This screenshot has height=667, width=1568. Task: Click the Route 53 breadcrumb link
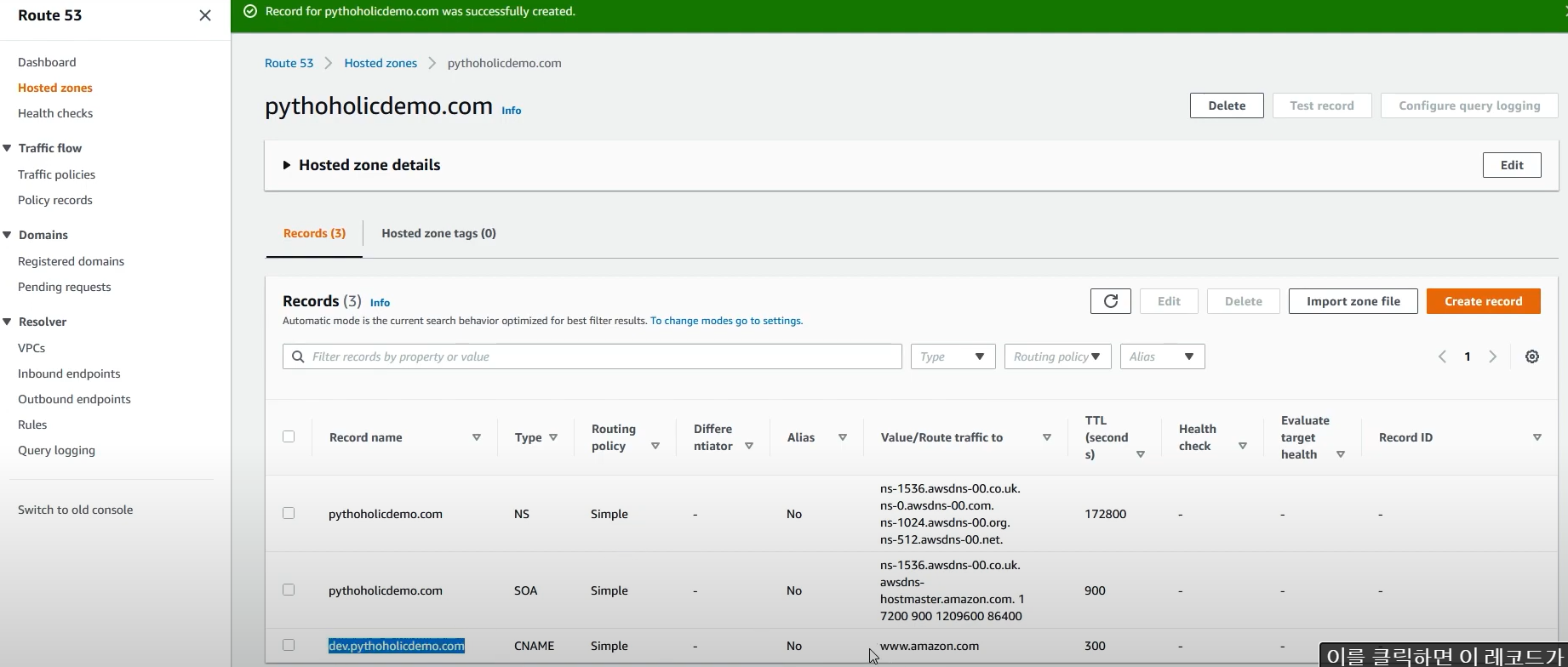(x=289, y=63)
